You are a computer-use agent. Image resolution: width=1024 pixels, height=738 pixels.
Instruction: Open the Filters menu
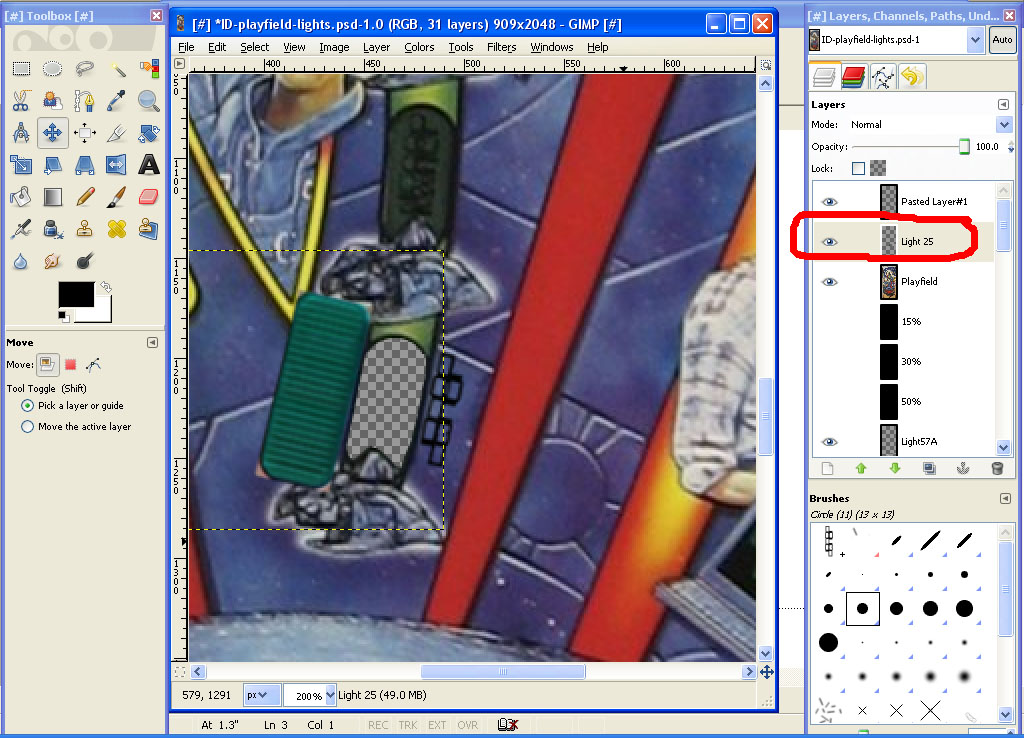501,47
